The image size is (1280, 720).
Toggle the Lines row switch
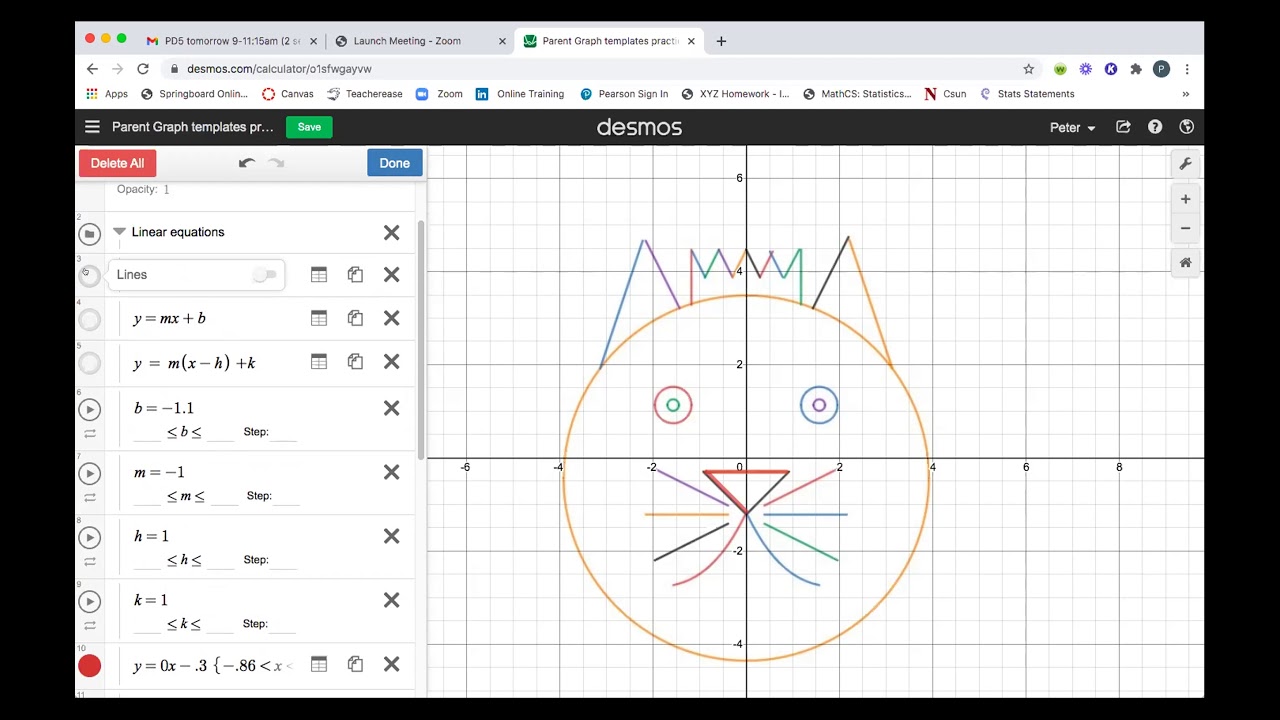tap(264, 274)
